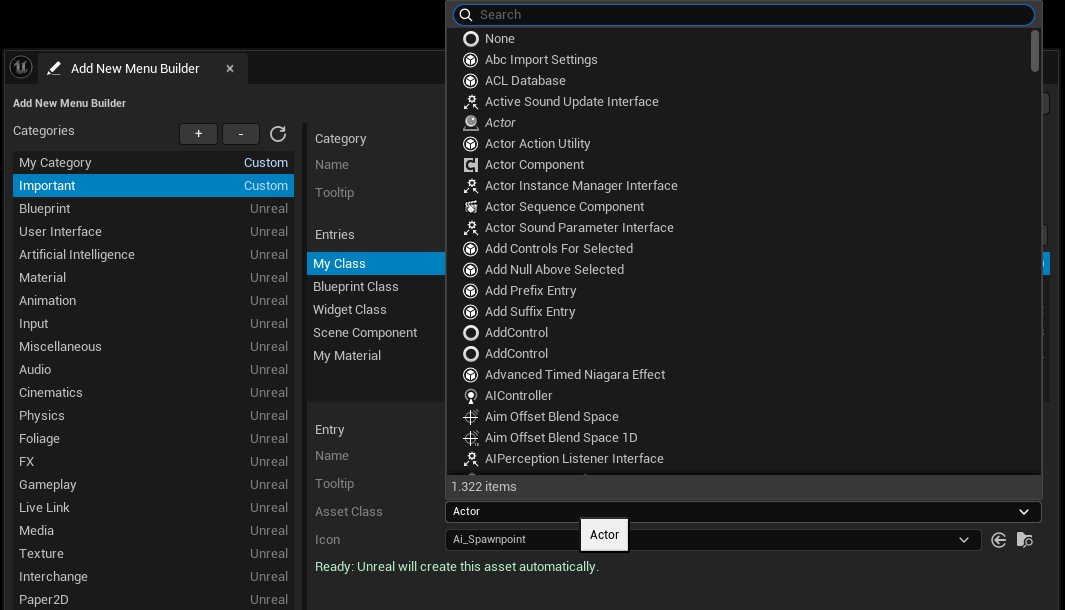Screen dimensions: 1065x610
Task: Select Blueprint Class entry
Action: point(376,287)
